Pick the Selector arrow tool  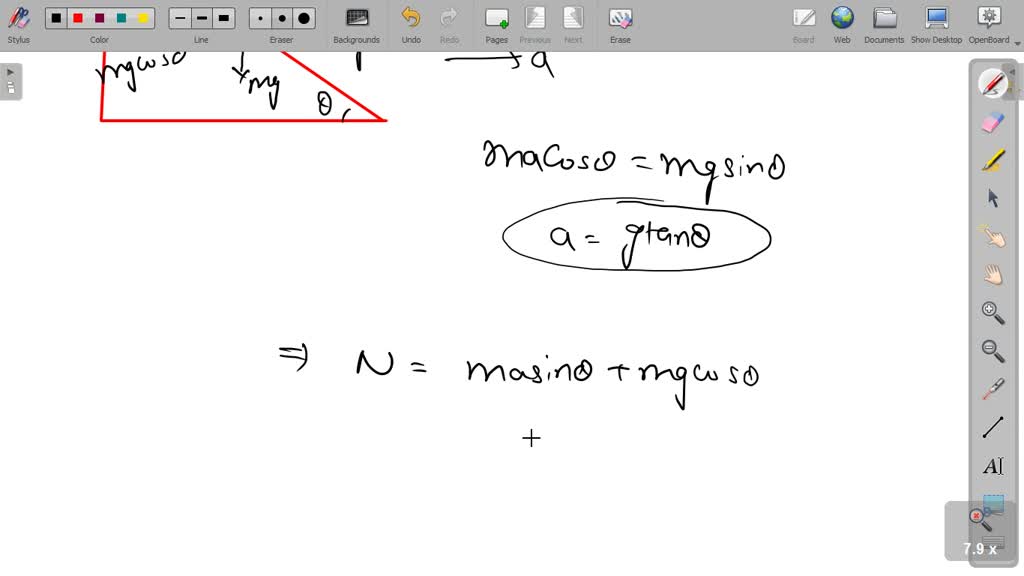pos(992,198)
